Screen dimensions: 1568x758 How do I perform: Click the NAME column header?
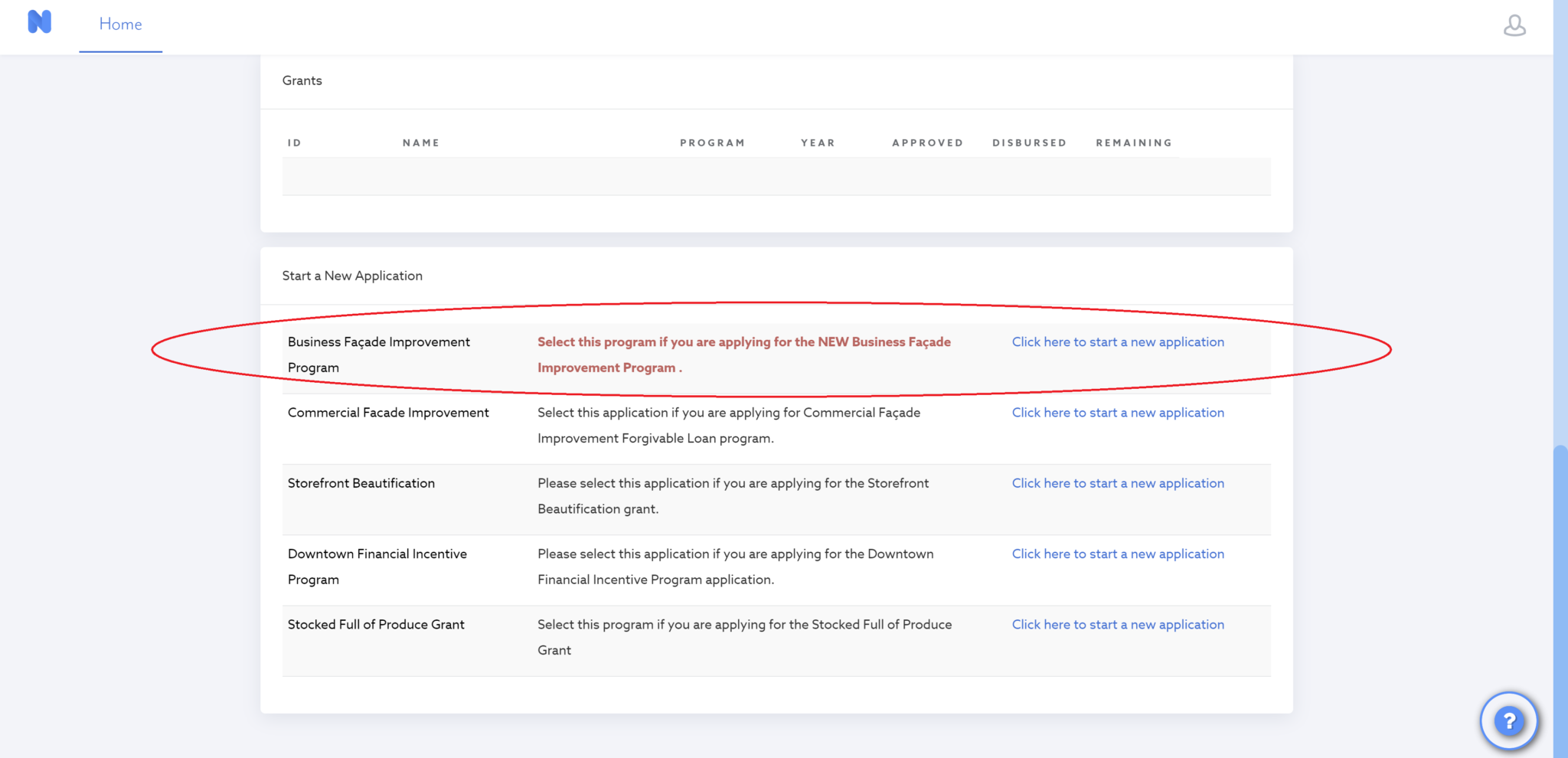pyautogui.click(x=421, y=143)
